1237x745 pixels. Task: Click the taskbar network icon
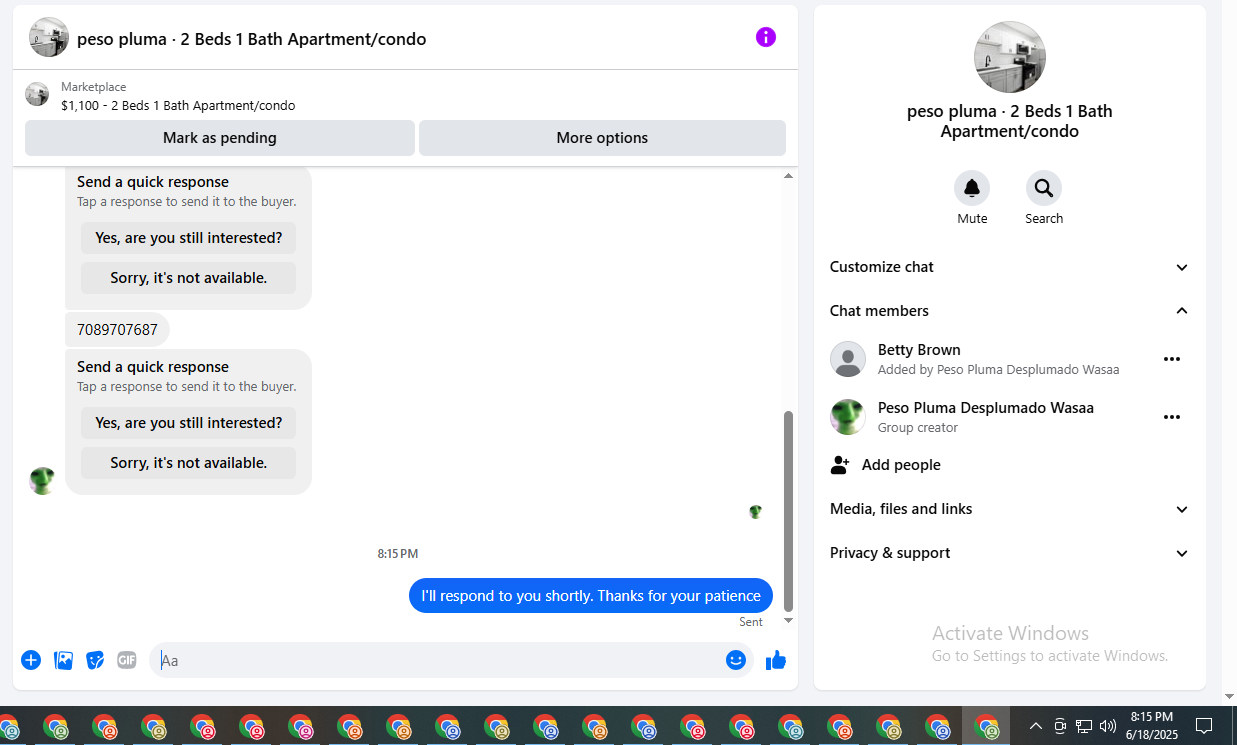[1084, 726]
